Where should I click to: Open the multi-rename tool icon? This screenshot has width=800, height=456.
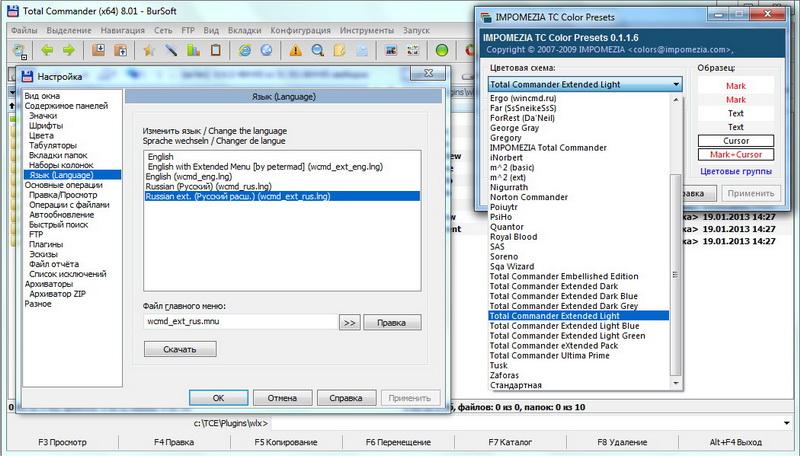(x=391, y=50)
